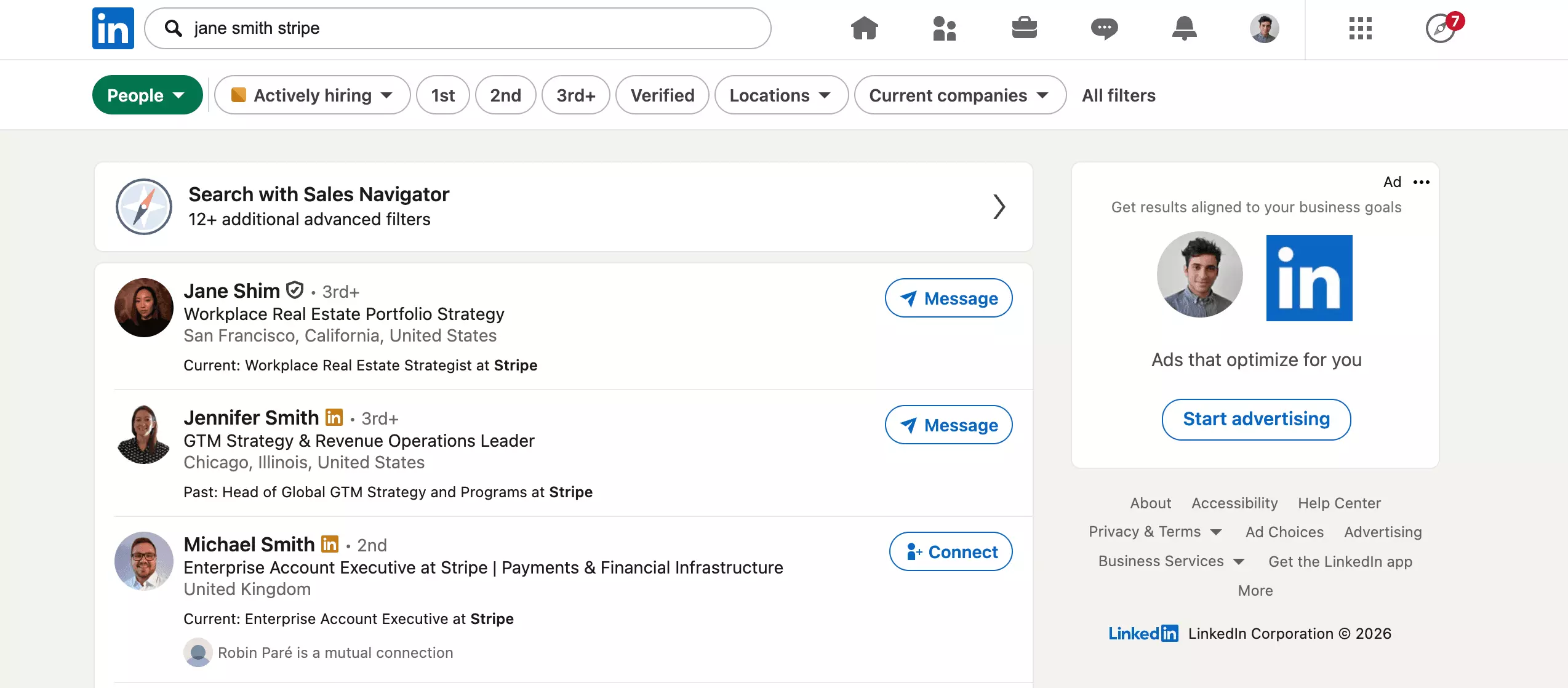Open the Locations filter dropdown
The height and width of the screenshot is (688, 1568).
point(782,95)
